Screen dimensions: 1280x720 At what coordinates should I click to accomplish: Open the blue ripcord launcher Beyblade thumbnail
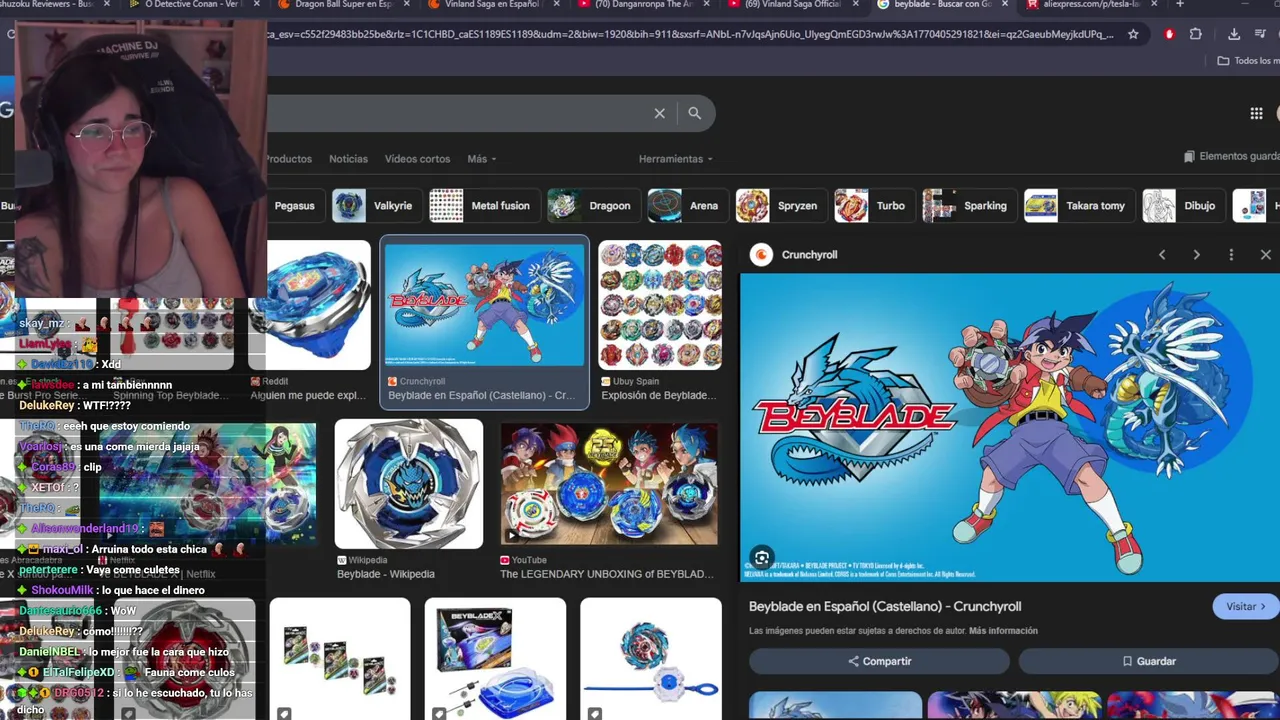[651, 659]
